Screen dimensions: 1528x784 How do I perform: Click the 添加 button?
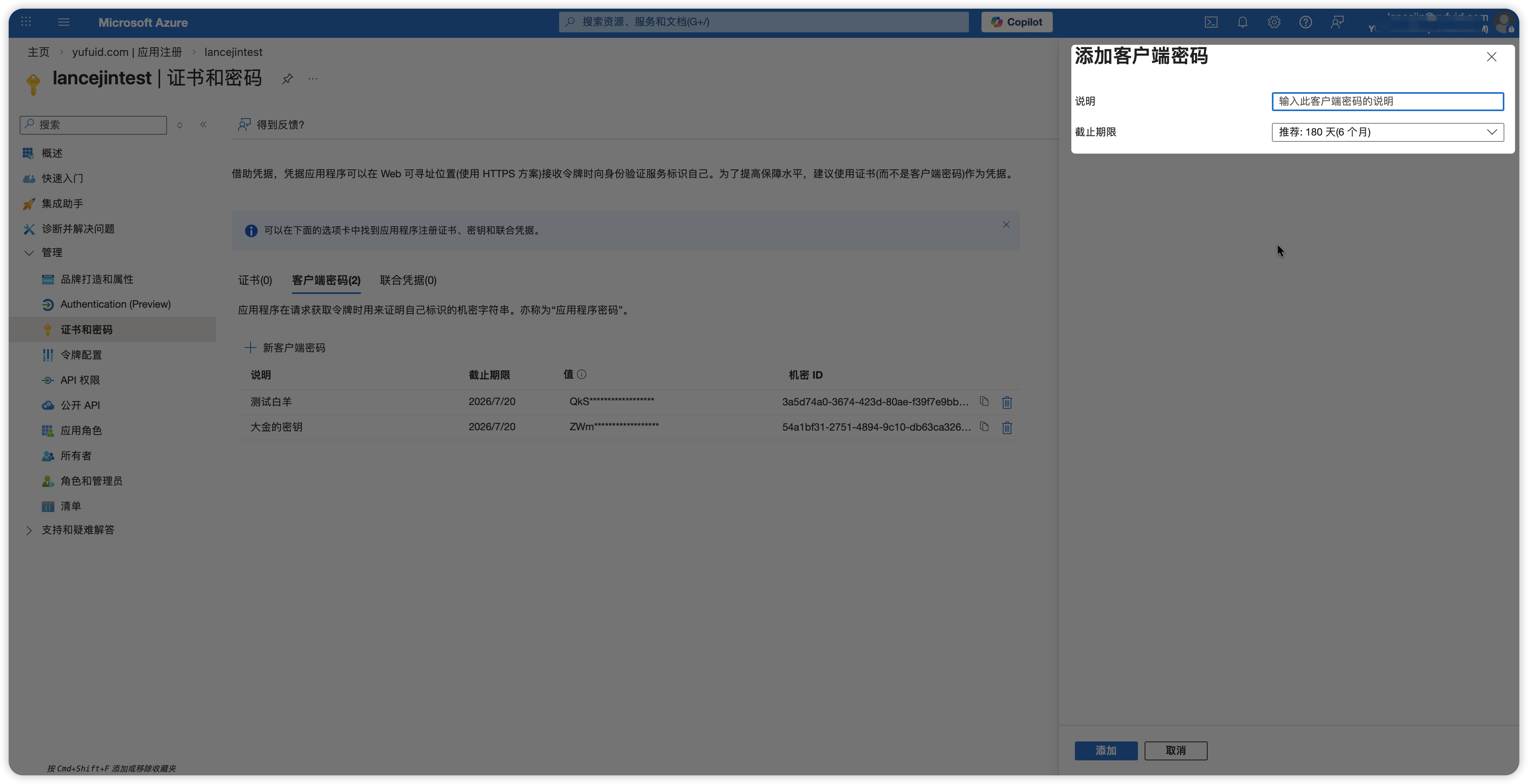coord(1106,750)
